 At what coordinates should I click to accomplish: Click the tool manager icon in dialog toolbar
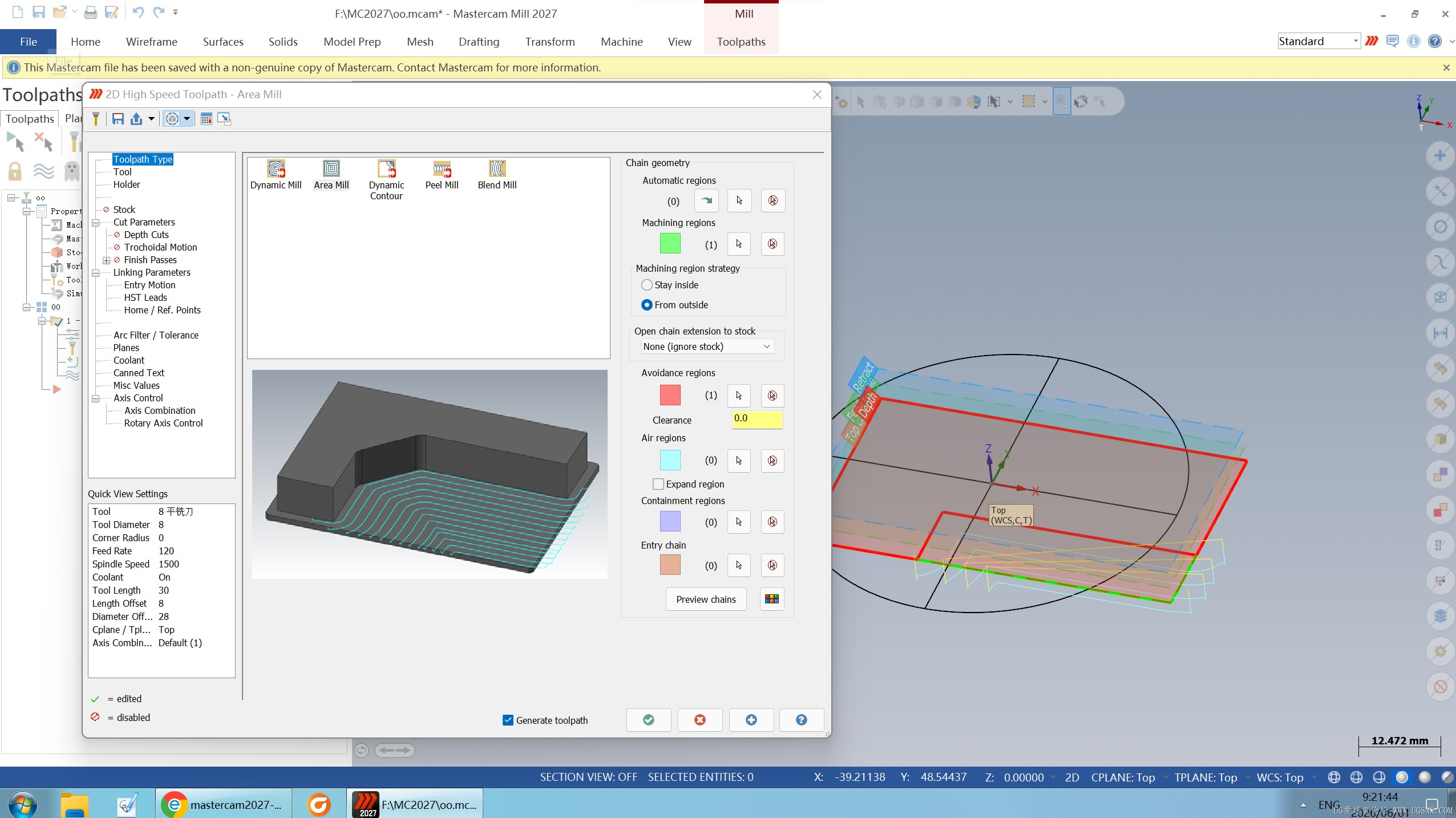click(x=96, y=119)
